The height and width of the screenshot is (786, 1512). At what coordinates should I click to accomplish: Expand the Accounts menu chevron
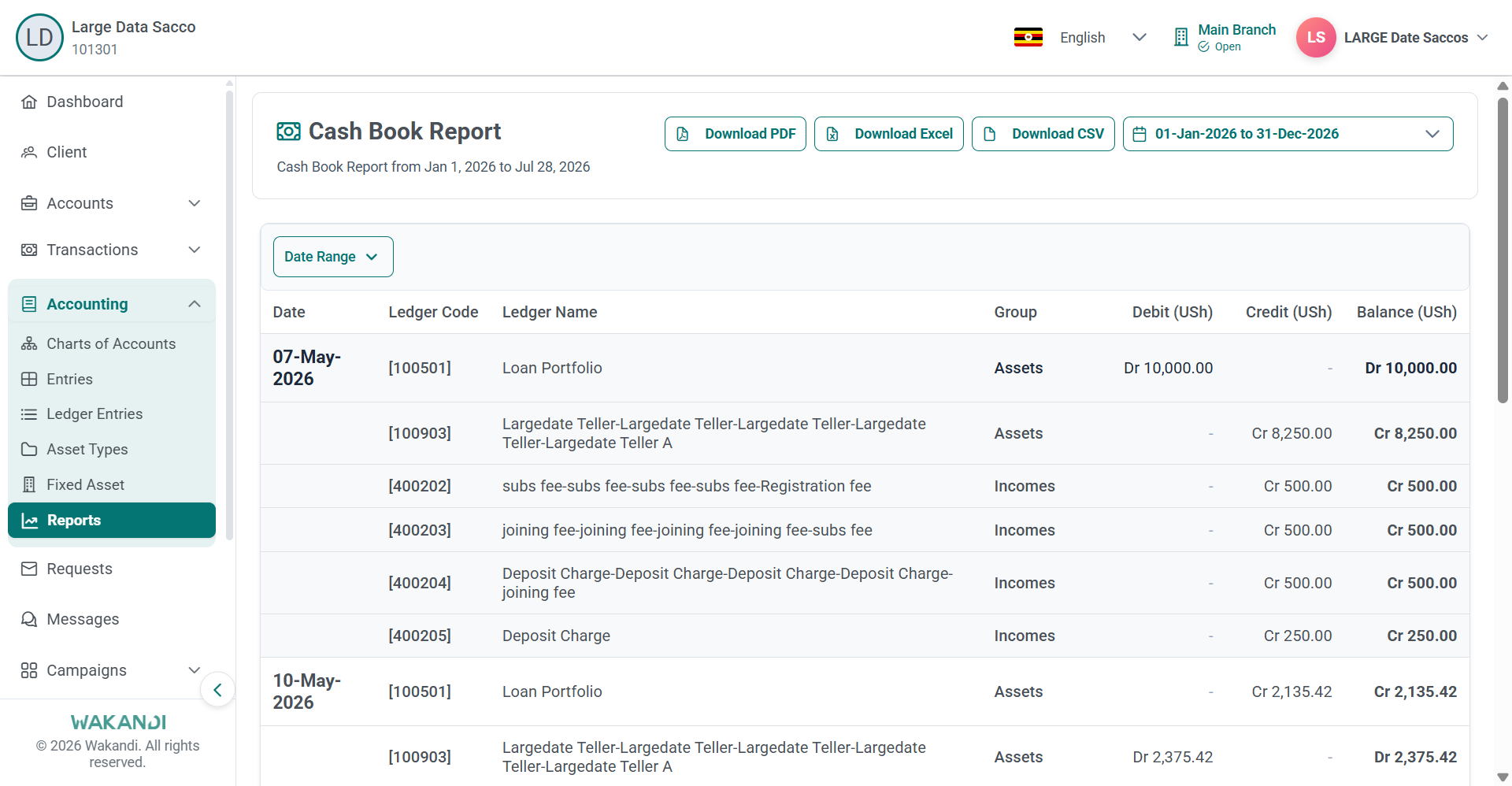pyautogui.click(x=195, y=203)
